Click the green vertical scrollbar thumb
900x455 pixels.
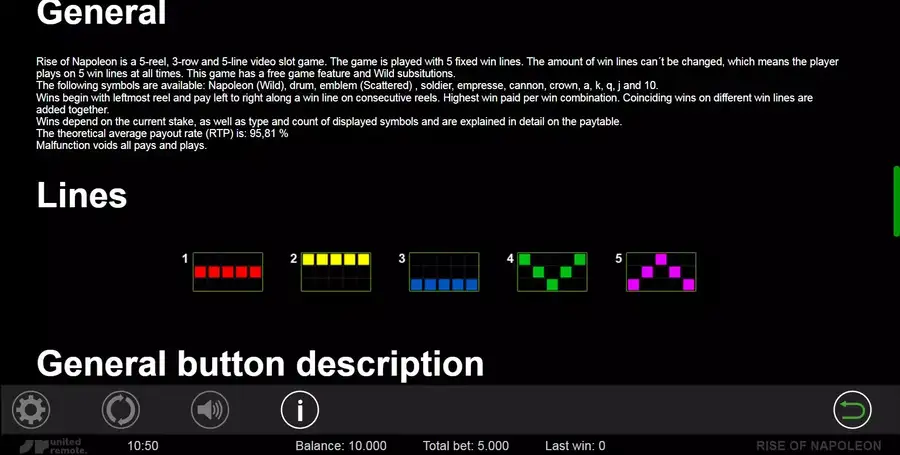pos(896,201)
